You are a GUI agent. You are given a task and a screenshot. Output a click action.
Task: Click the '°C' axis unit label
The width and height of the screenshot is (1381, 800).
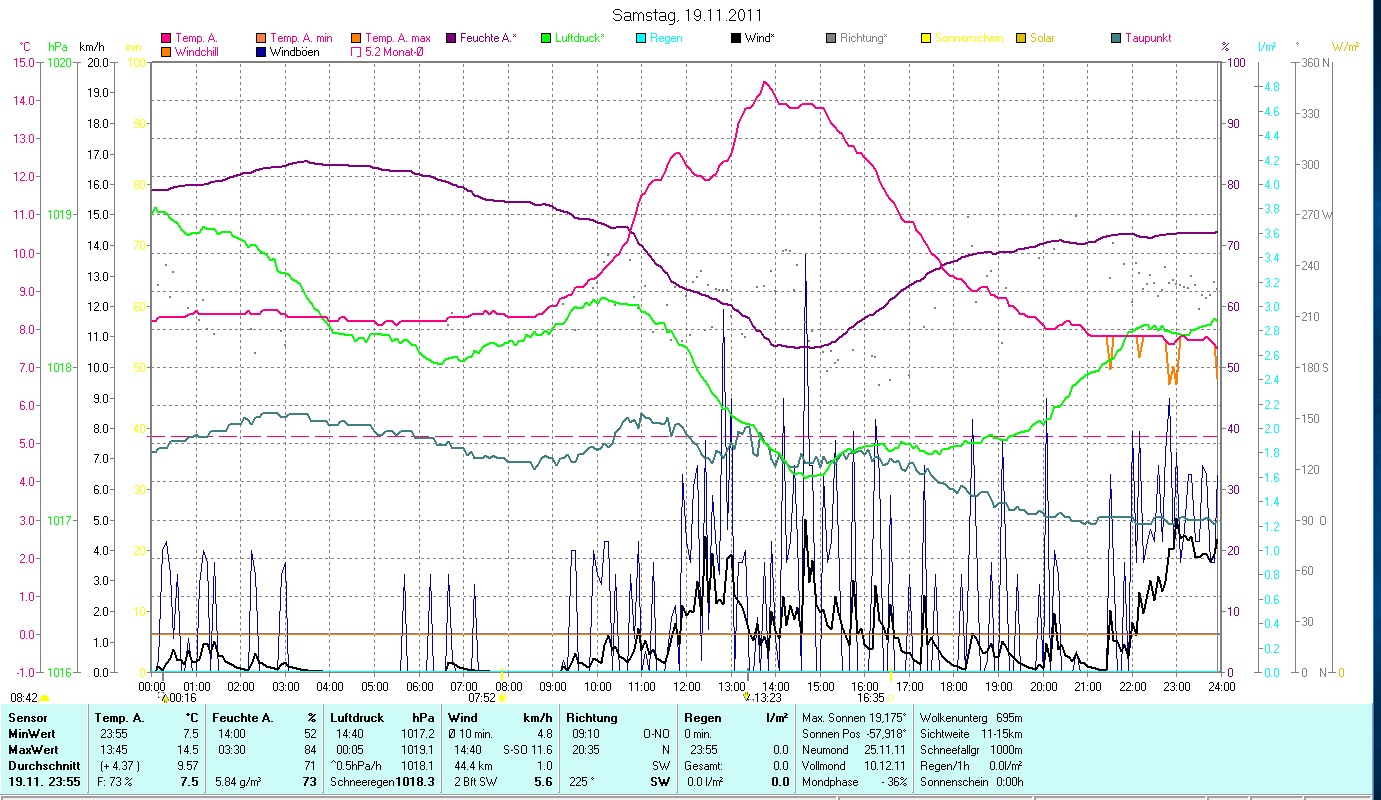25,47
